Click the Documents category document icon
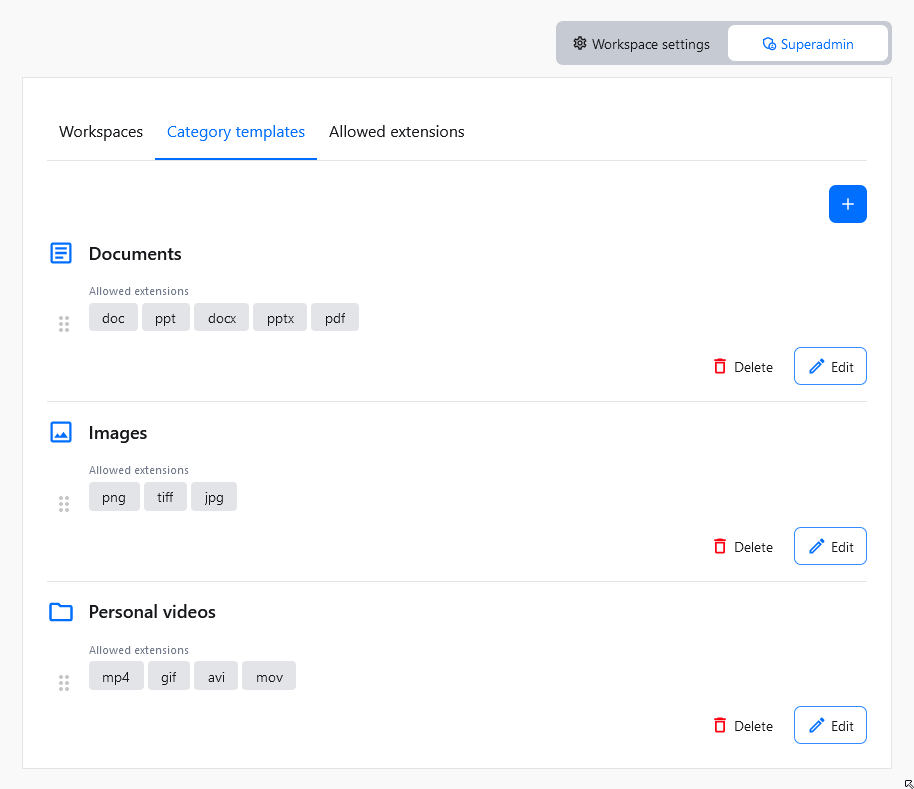Image resolution: width=914 pixels, height=789 pixels. coord(61,253)
